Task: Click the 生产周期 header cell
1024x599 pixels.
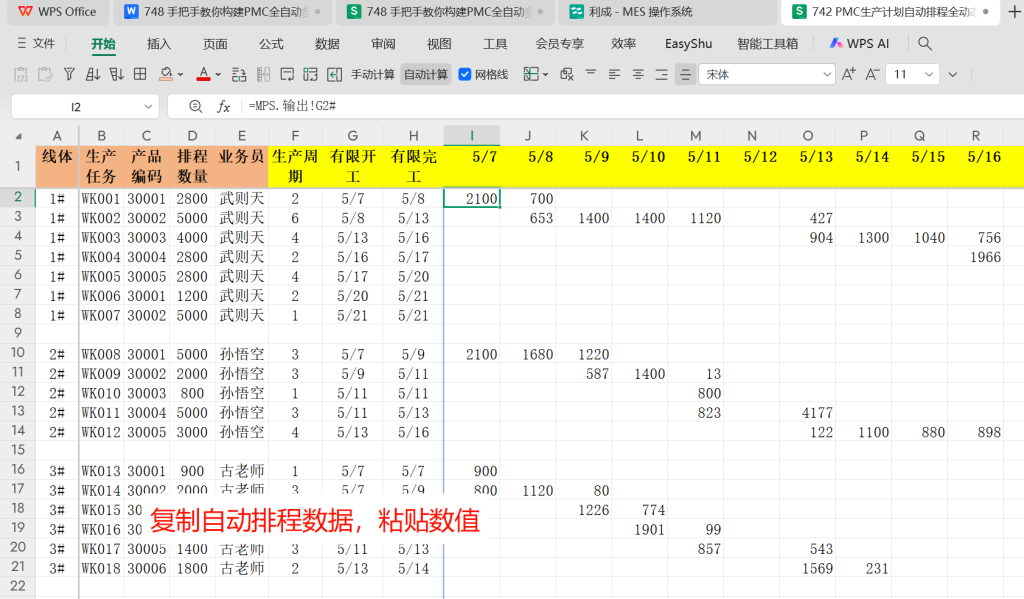Action: pos(295,166)
